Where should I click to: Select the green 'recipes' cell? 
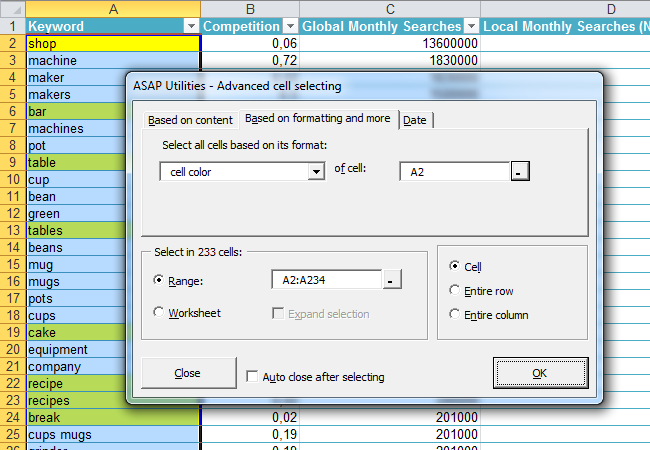[x=77, y=400]
